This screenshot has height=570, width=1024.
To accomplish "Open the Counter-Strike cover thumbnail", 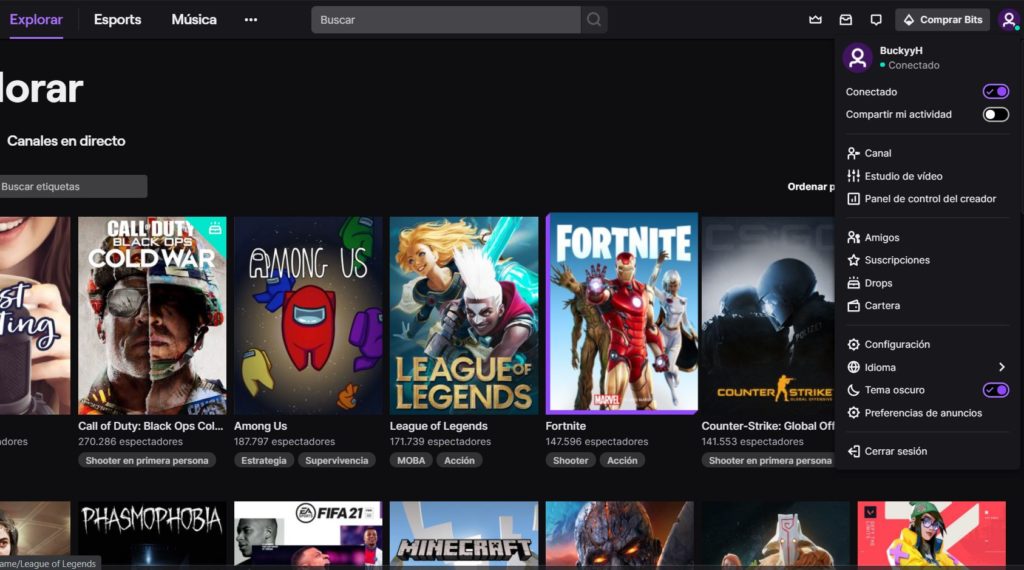I will [768, 315].
